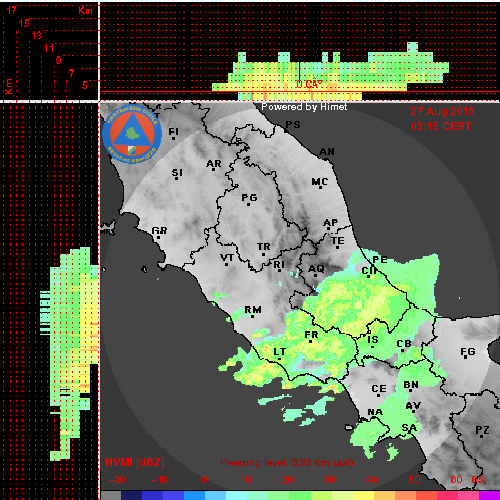Pick the PG city label
This screenshot has height=500, width=500.
click(249, 198)
